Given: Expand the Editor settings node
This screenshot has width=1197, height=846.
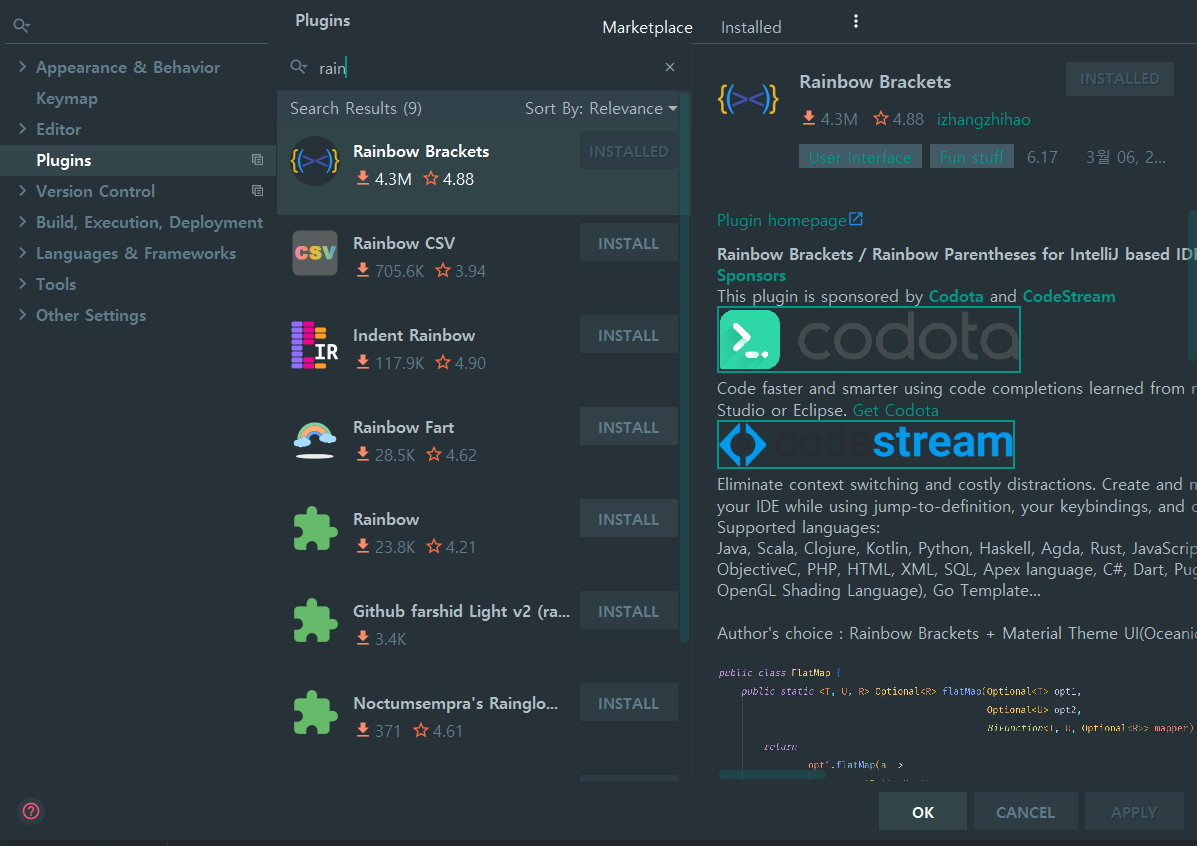Looking at the screenshot, I should coord(22,128).
